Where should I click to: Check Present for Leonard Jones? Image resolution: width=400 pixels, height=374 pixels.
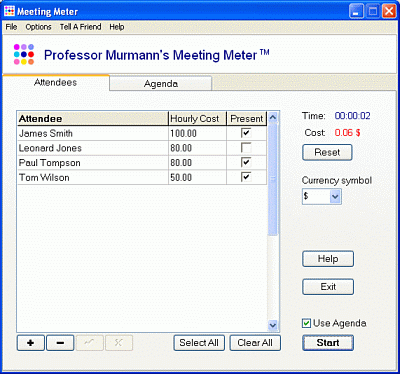(x=246, y=148)
